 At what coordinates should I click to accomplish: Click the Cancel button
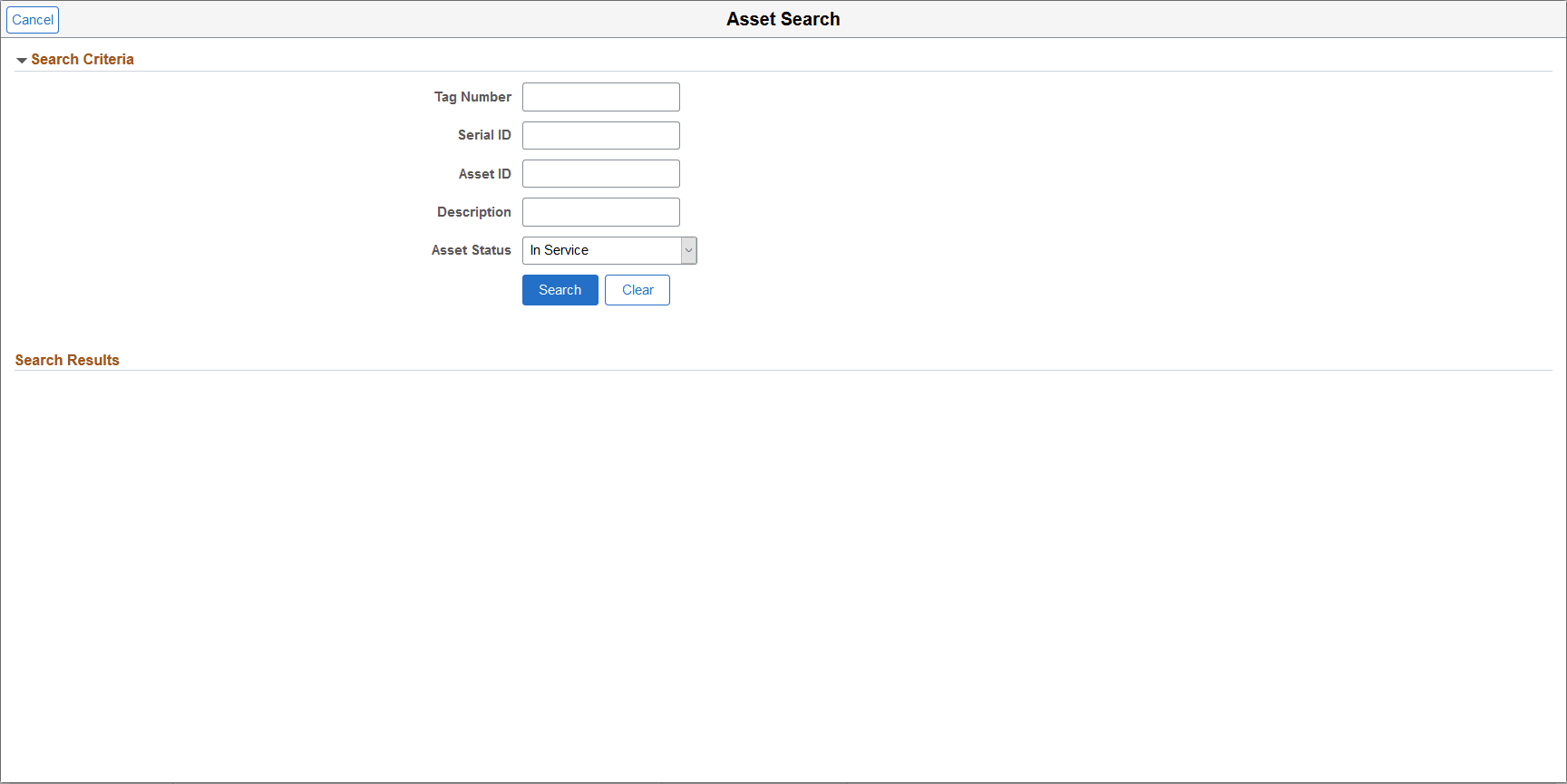pyautogui.click(x=33, y=20)
